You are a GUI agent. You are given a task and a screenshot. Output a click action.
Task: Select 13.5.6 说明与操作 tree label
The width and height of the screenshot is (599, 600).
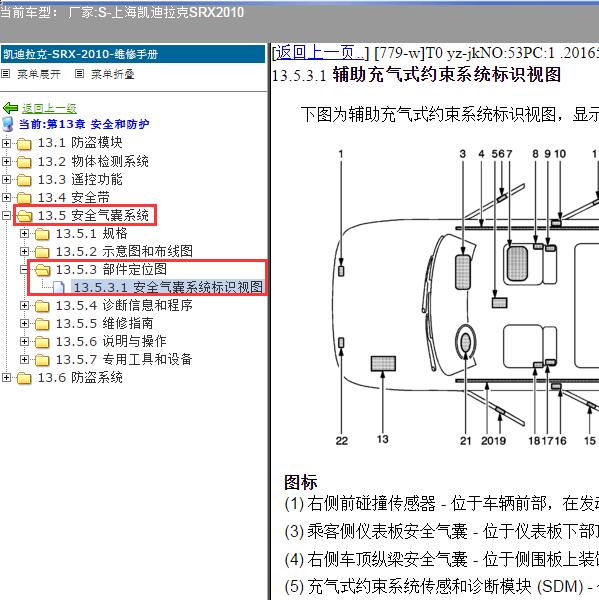(x=111, y=341)
